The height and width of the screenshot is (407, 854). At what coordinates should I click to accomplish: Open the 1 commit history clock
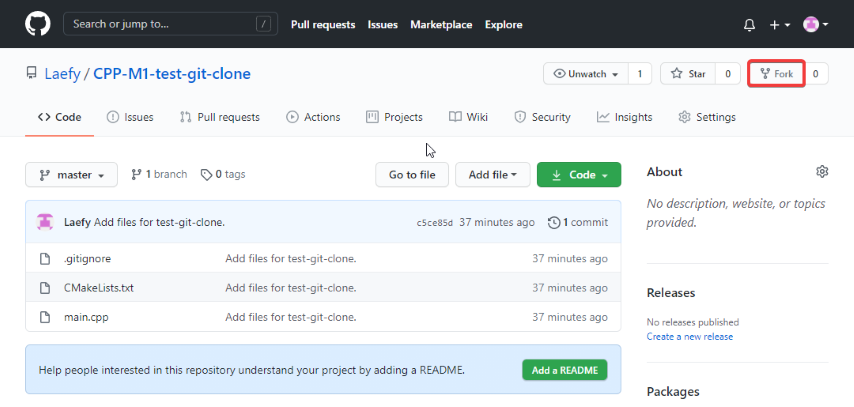pyautogui.click(x=554, y=222)
